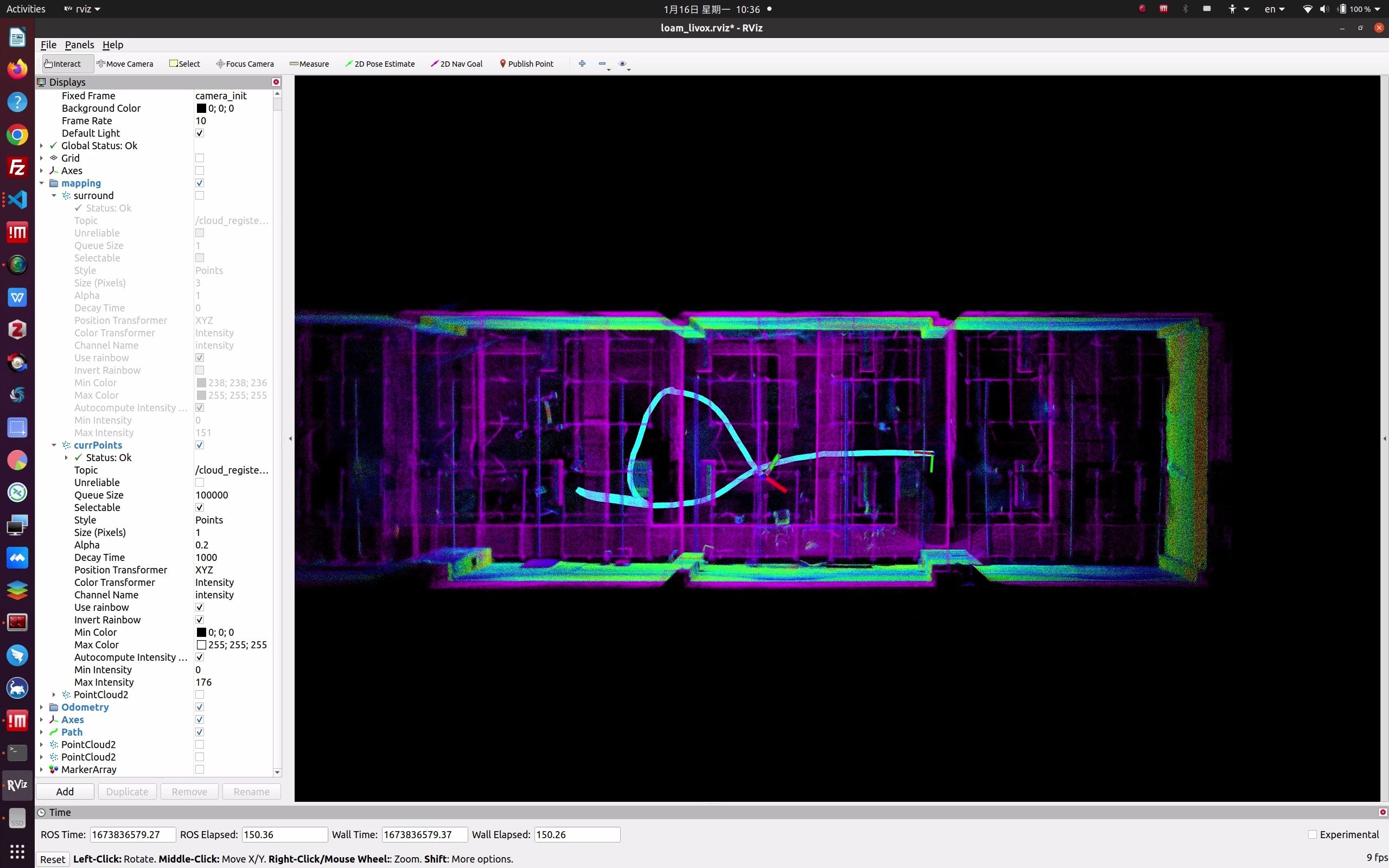Select the Publish Point tool
Viewport: 1389px width, 868px height.
tap(526, 63)
